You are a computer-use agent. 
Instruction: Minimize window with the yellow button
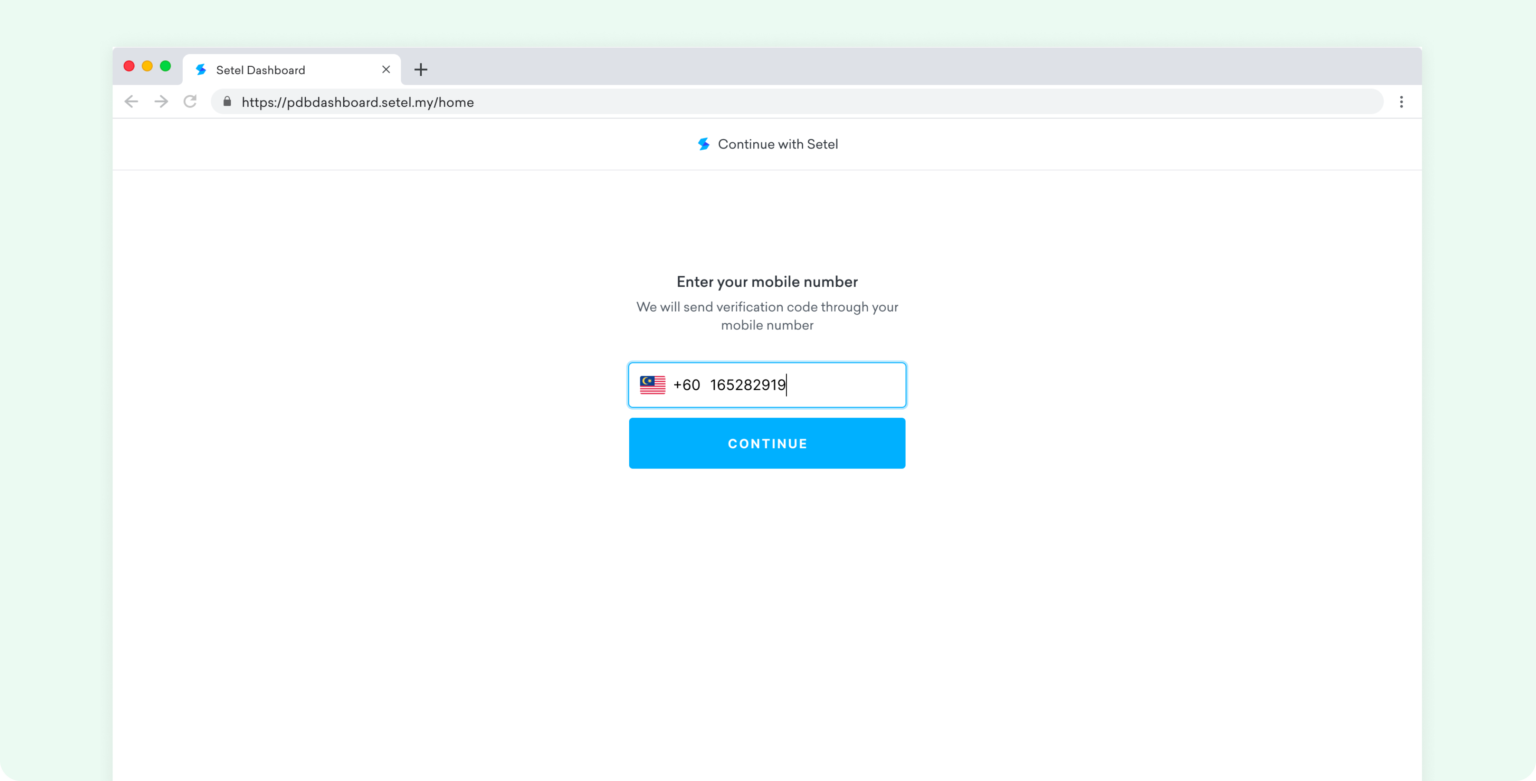pos(147,66)
